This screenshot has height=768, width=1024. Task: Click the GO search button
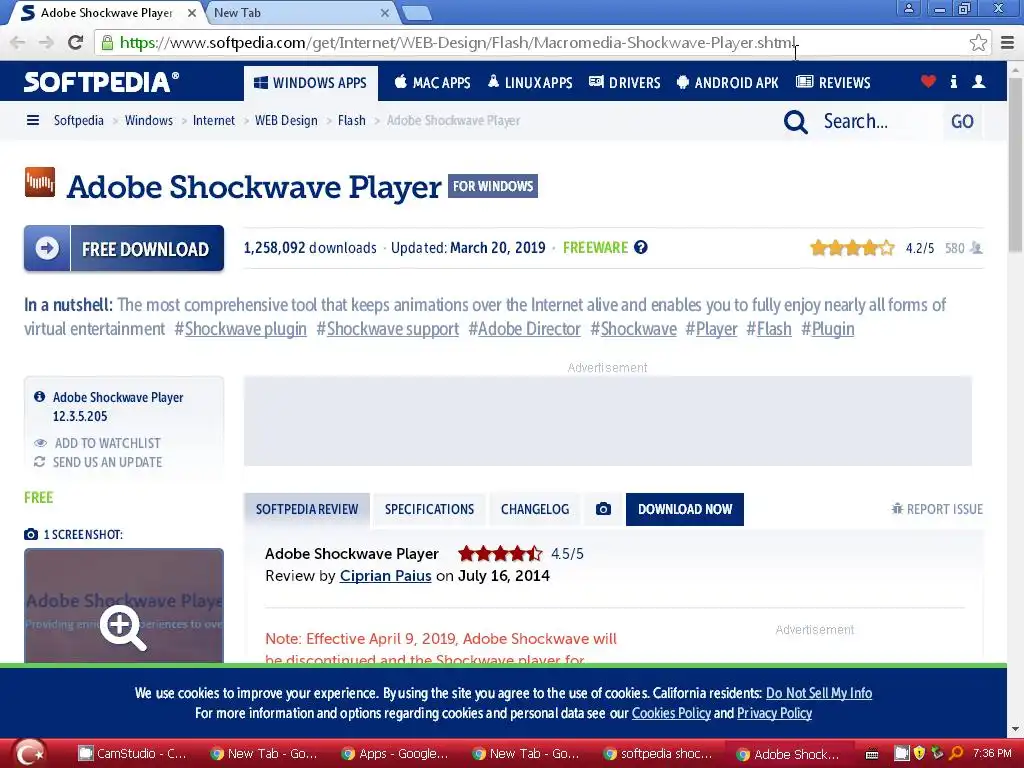click(962, 121)
